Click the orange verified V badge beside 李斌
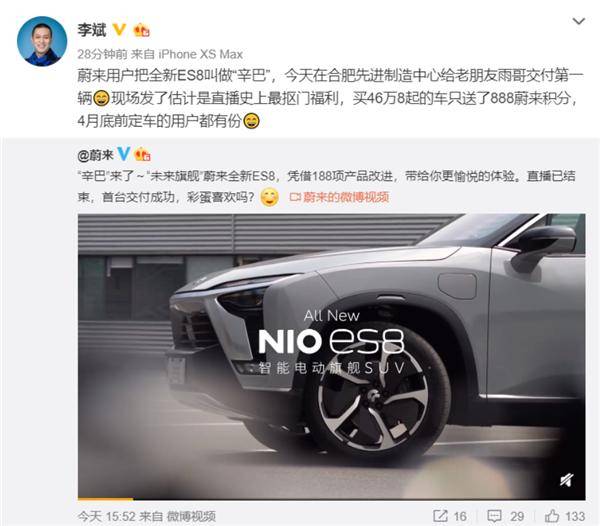This screenshot has width=600, height=526. click(119, 29)
